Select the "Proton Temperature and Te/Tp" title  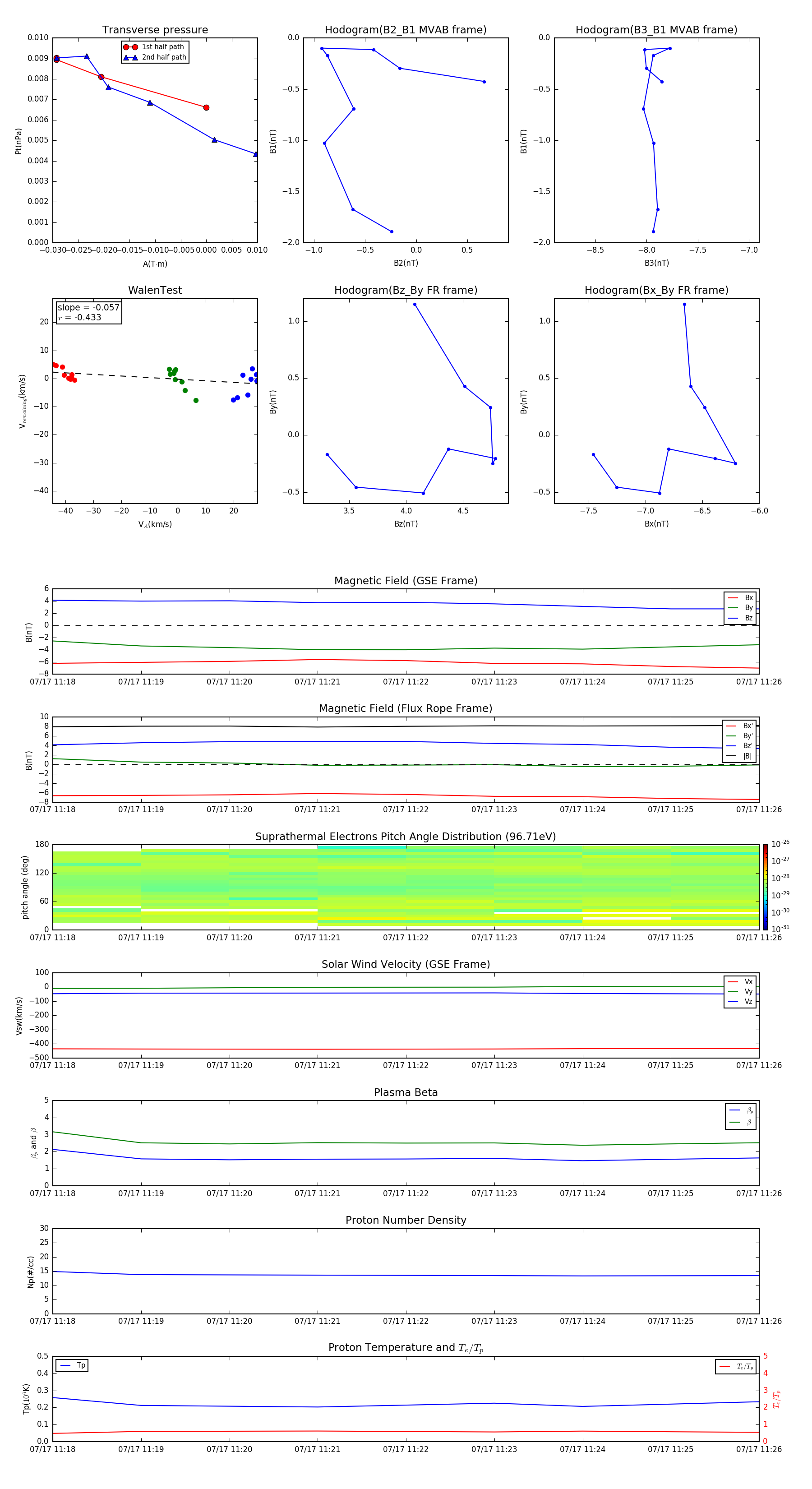[406, 1348]
